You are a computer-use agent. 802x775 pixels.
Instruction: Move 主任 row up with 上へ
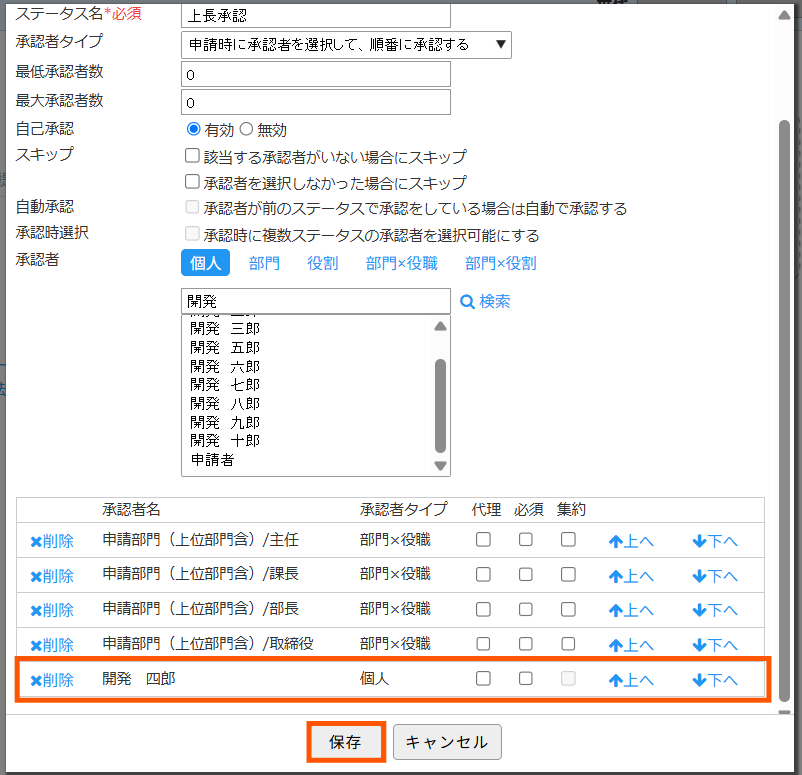coord(631,541)
